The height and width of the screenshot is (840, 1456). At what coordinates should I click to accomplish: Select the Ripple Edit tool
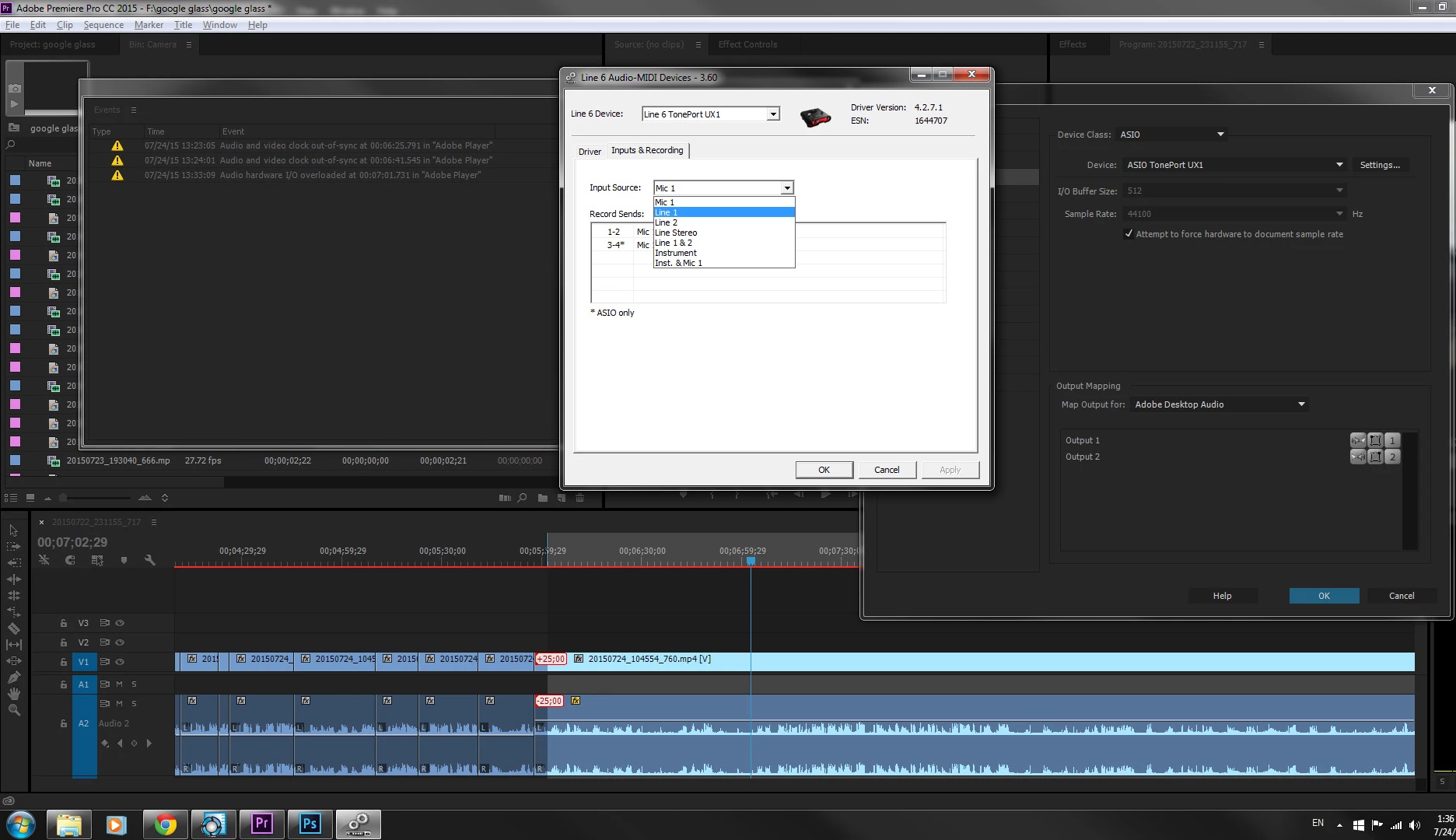point(13,579)
